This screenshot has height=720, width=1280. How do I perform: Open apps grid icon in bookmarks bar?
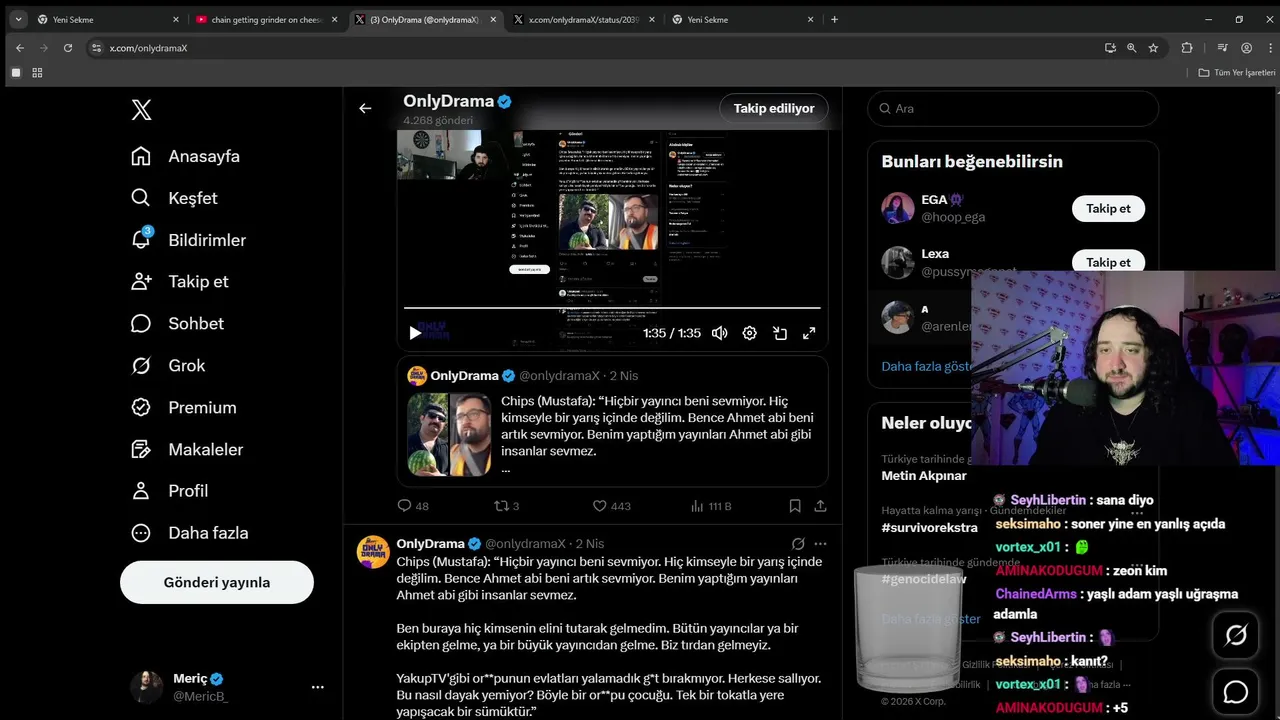tap(37, 73)
